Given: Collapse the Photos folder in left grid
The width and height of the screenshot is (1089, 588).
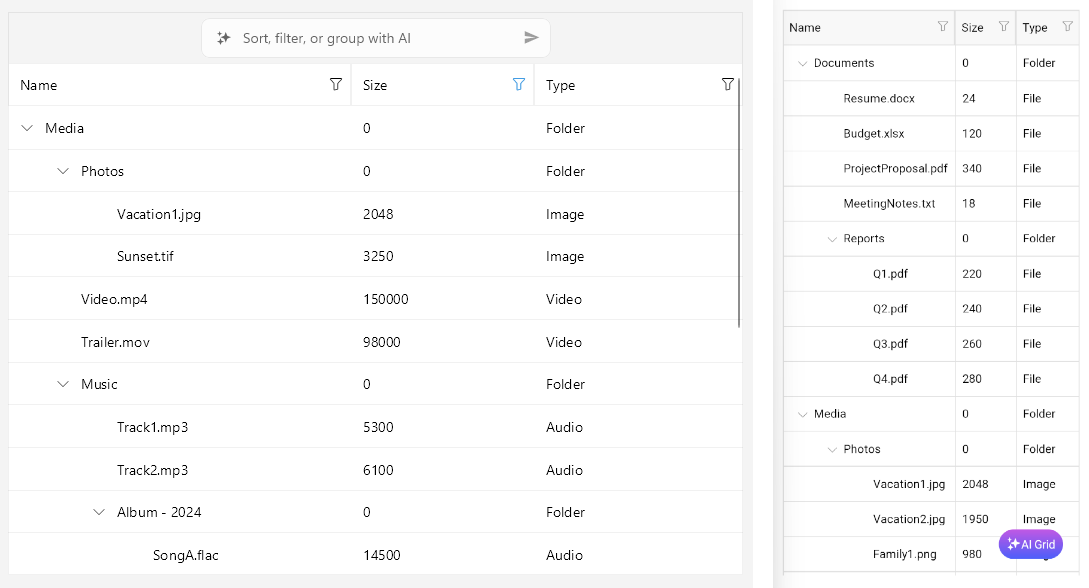Looking at the screenshot, I should pyautogui.click(x=63, y=171).
